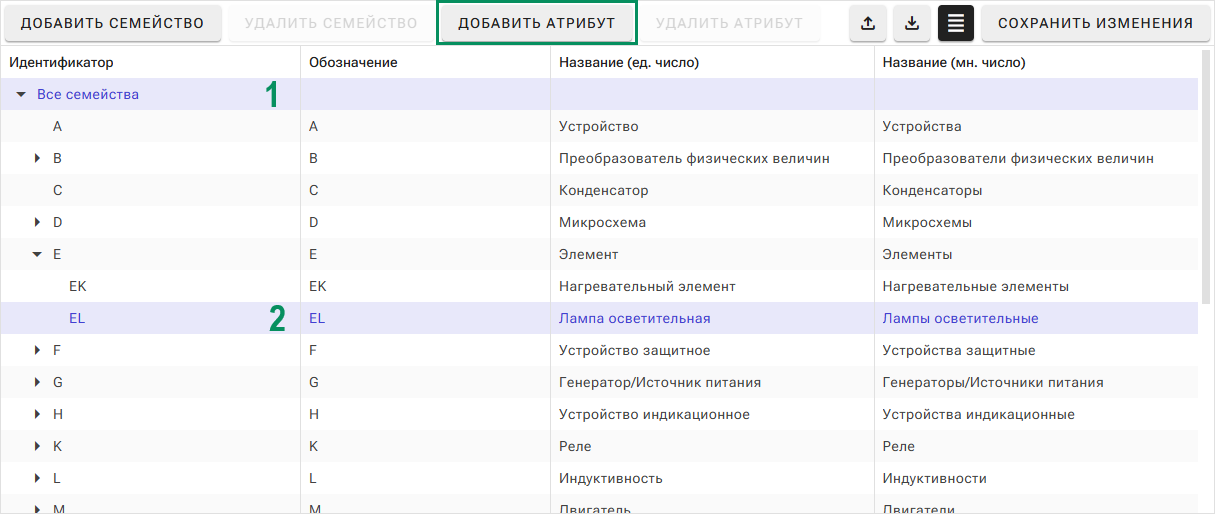The image size is (1215, 514).
Task: Click cell Устройства защитные
Action: click(x=959, y=350)
